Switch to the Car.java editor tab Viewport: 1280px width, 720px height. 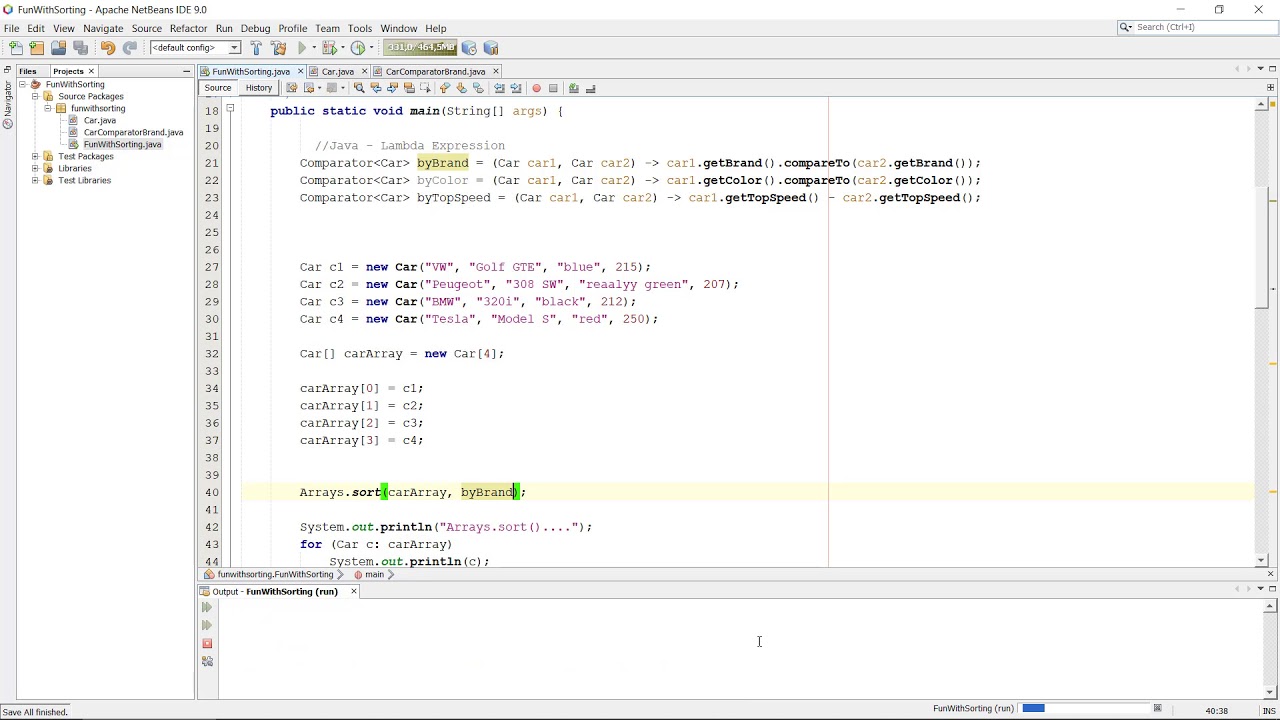337,71
